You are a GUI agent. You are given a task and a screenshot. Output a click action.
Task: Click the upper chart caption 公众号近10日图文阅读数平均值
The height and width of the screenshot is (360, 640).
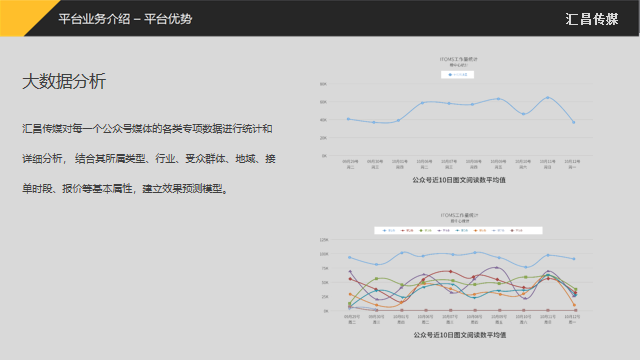[x=459, y=180]
